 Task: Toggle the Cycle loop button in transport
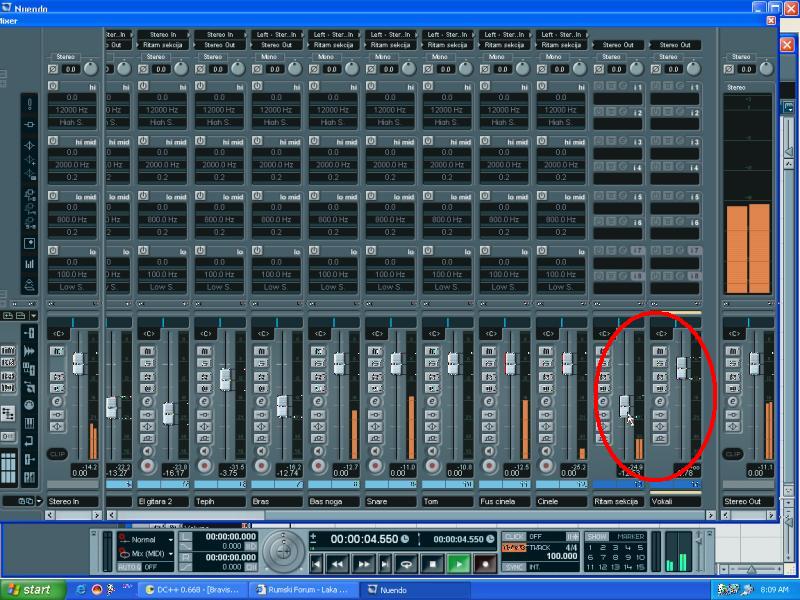[407, 564]
